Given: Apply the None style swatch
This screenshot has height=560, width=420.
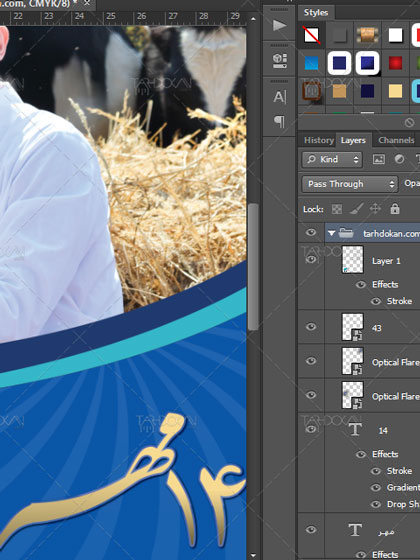Looking at the screenshot, I should tap(311, 35).
